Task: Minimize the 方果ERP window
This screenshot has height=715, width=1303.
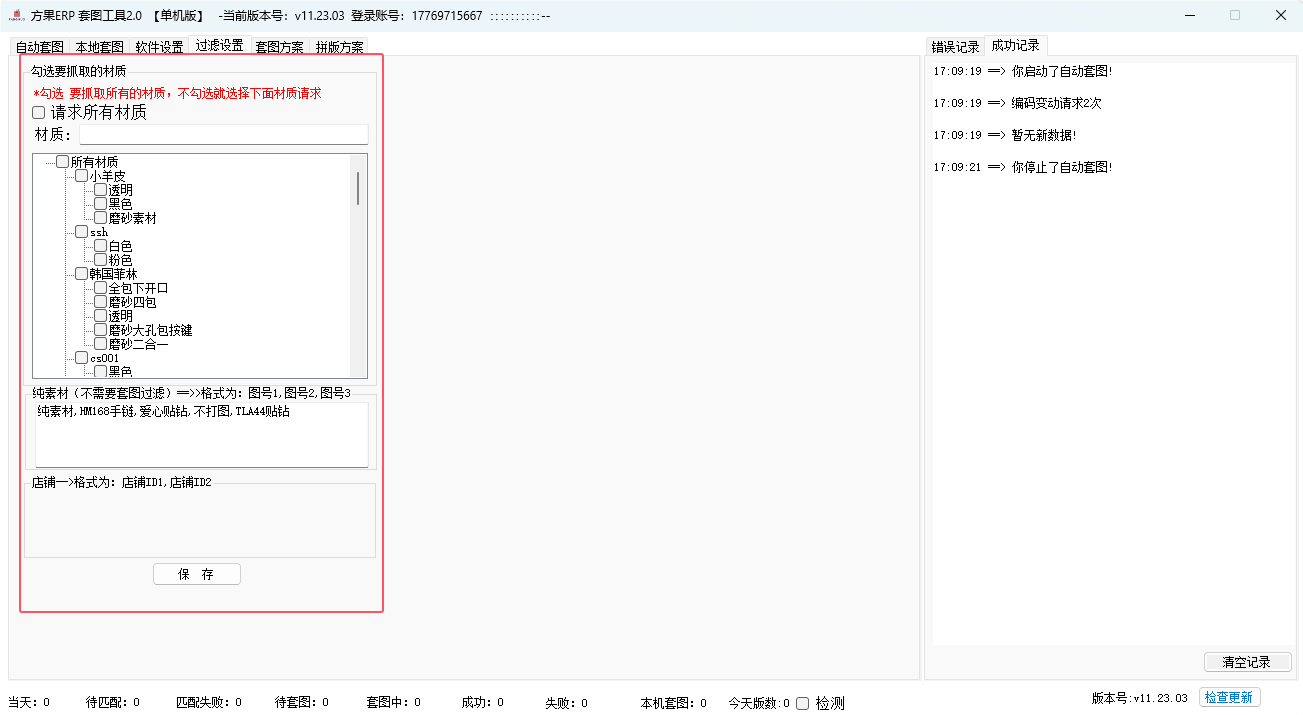Action: 1189,15
